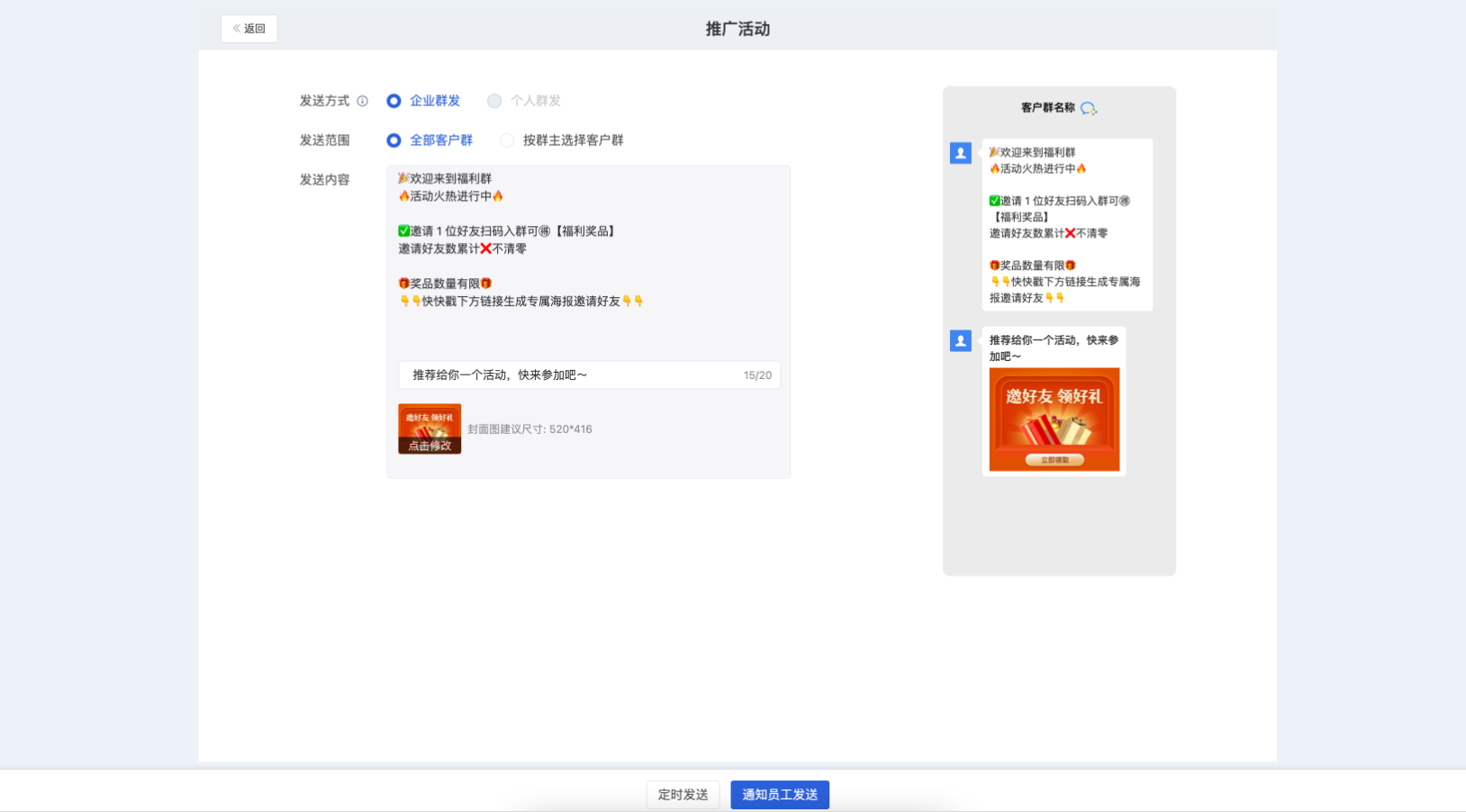1466x812 pixels.
Task: Choose 按群主选择客户群 radio option
Action: pos(562,140)
